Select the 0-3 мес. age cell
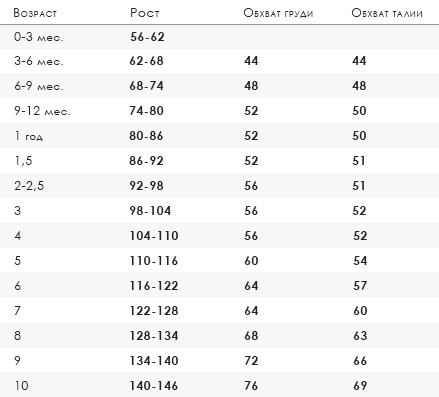Image resolution: width=439 pixels, height=397 pixels. point(38,37)
